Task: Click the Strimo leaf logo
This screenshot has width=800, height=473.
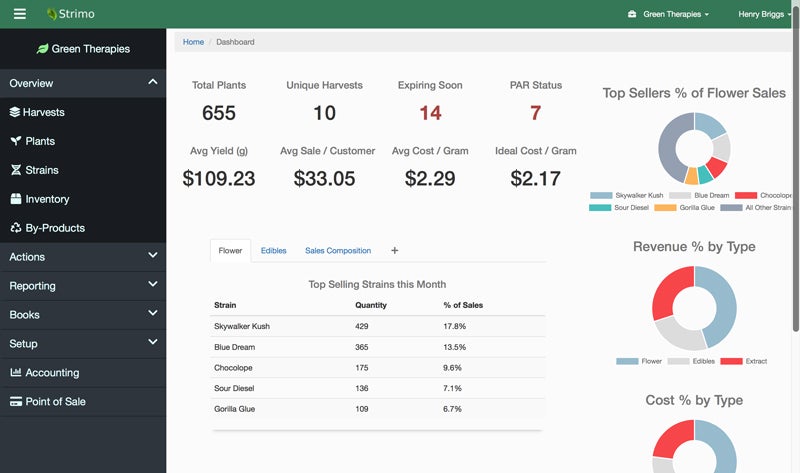Action: point(52,14)
